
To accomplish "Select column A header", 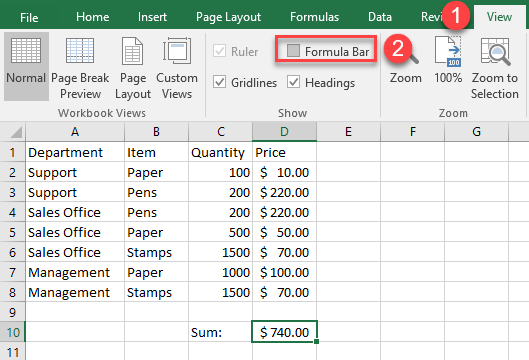I will 75,132.
